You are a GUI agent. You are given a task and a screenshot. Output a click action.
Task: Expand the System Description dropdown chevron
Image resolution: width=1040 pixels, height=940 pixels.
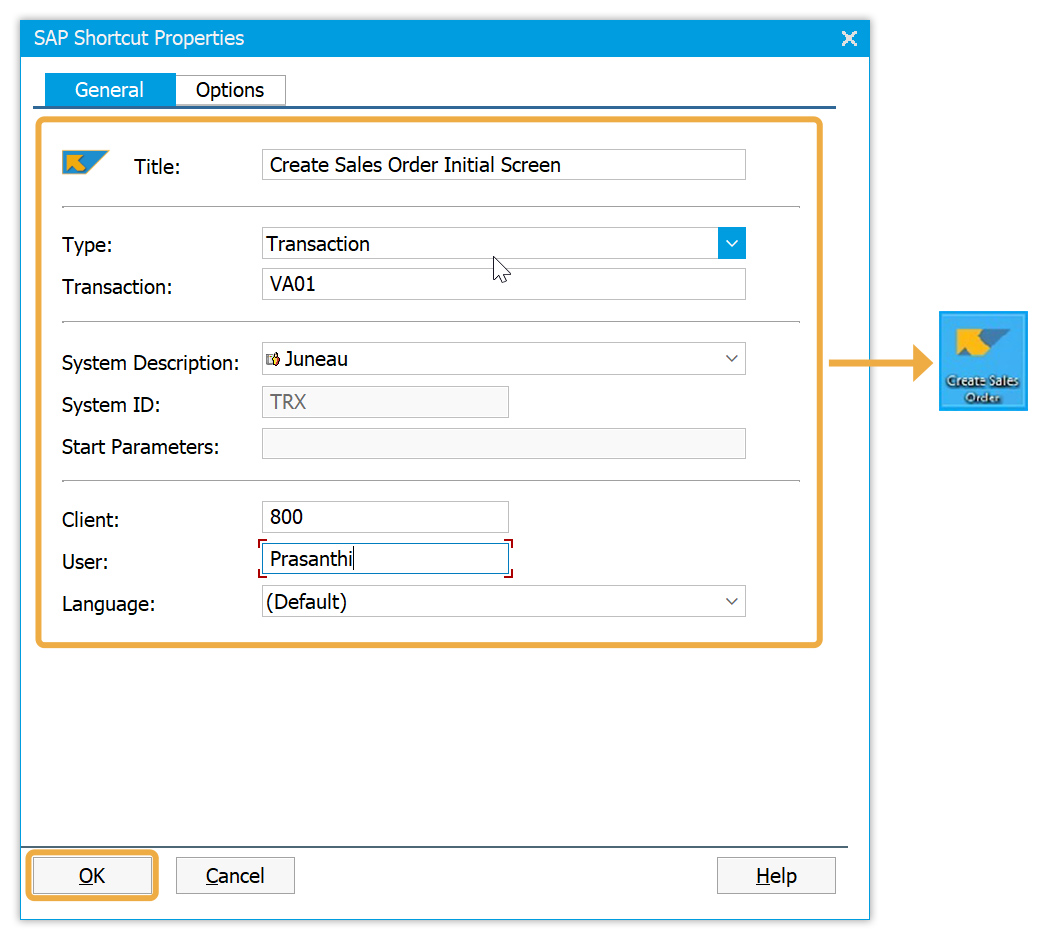pos(731,359)
